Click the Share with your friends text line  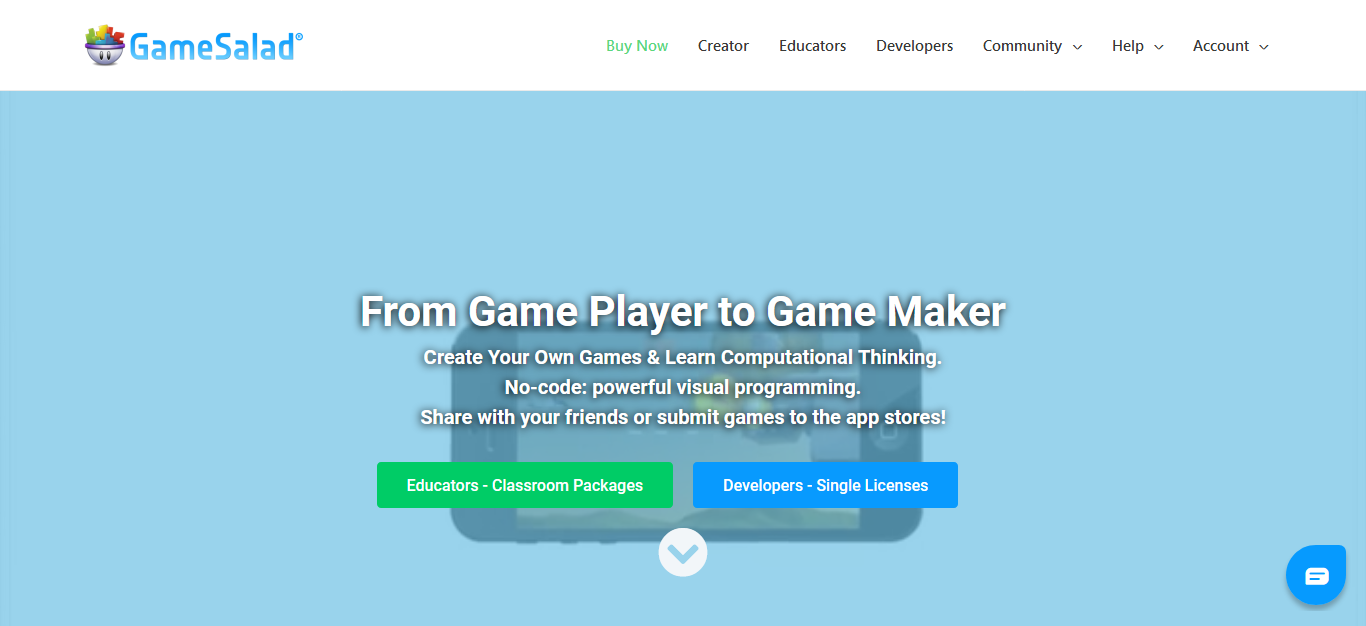click(x=682, y=417)
